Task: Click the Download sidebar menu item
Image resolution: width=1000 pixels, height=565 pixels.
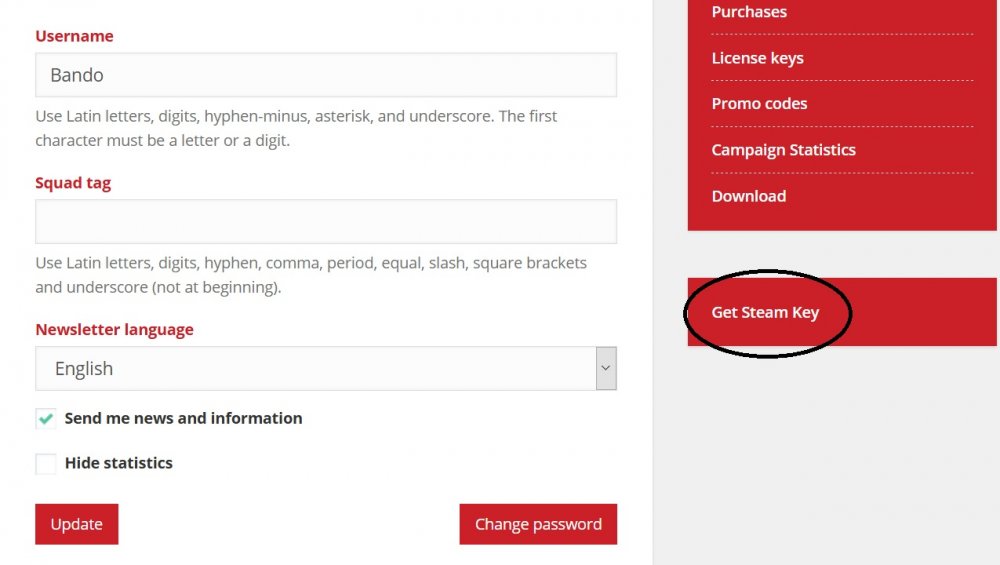Action: pyautogui.click(x=748, y=196)
